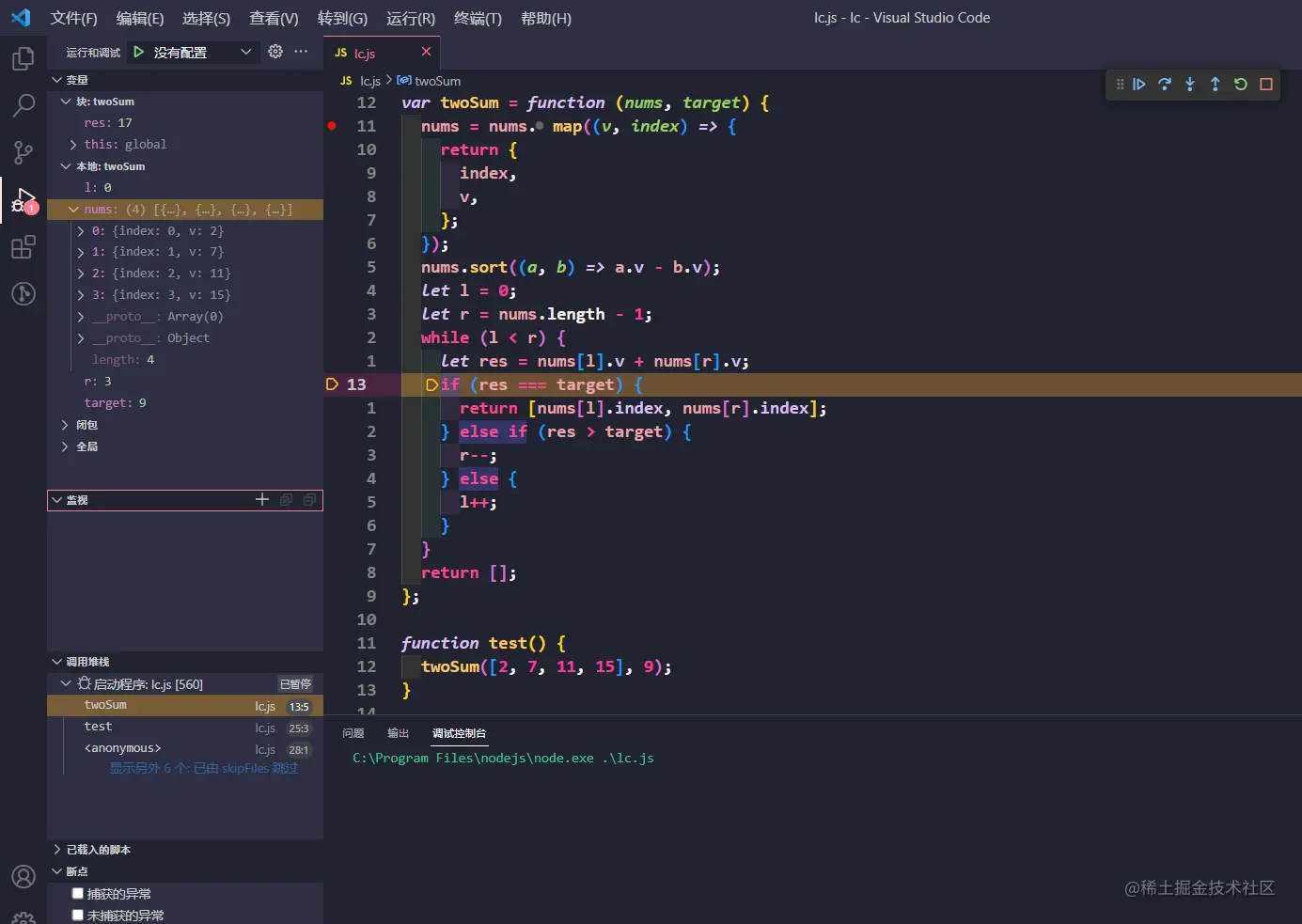This screenshot has height=924, width=1302.
Task: Open the Source Control view
Action: [23, 152]
